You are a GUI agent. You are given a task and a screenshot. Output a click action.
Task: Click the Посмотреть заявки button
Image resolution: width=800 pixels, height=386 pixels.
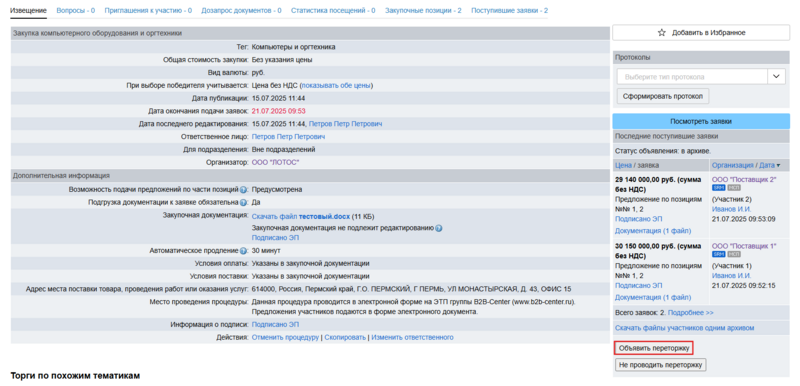(701, 121)
